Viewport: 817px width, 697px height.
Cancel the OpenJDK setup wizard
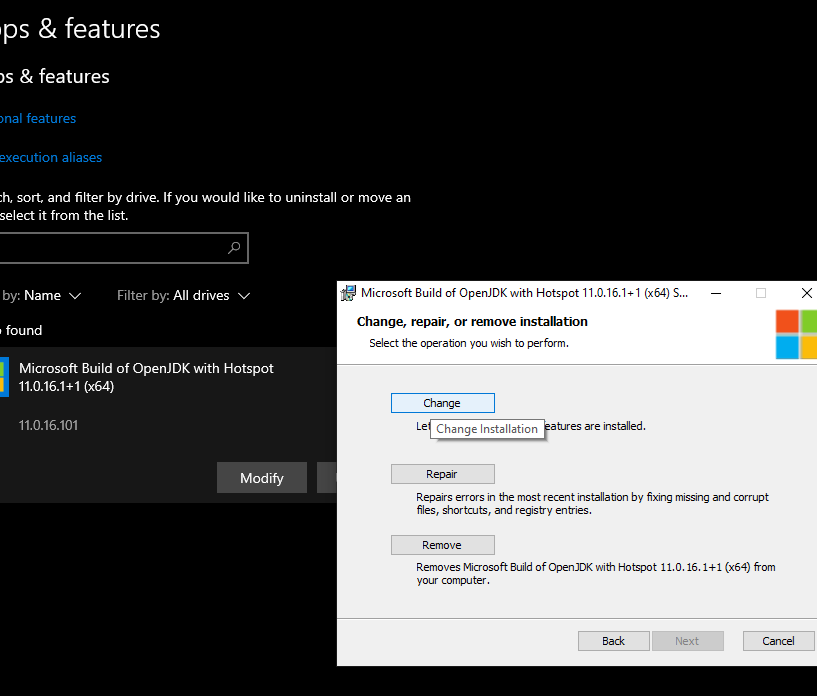(778, 641)
